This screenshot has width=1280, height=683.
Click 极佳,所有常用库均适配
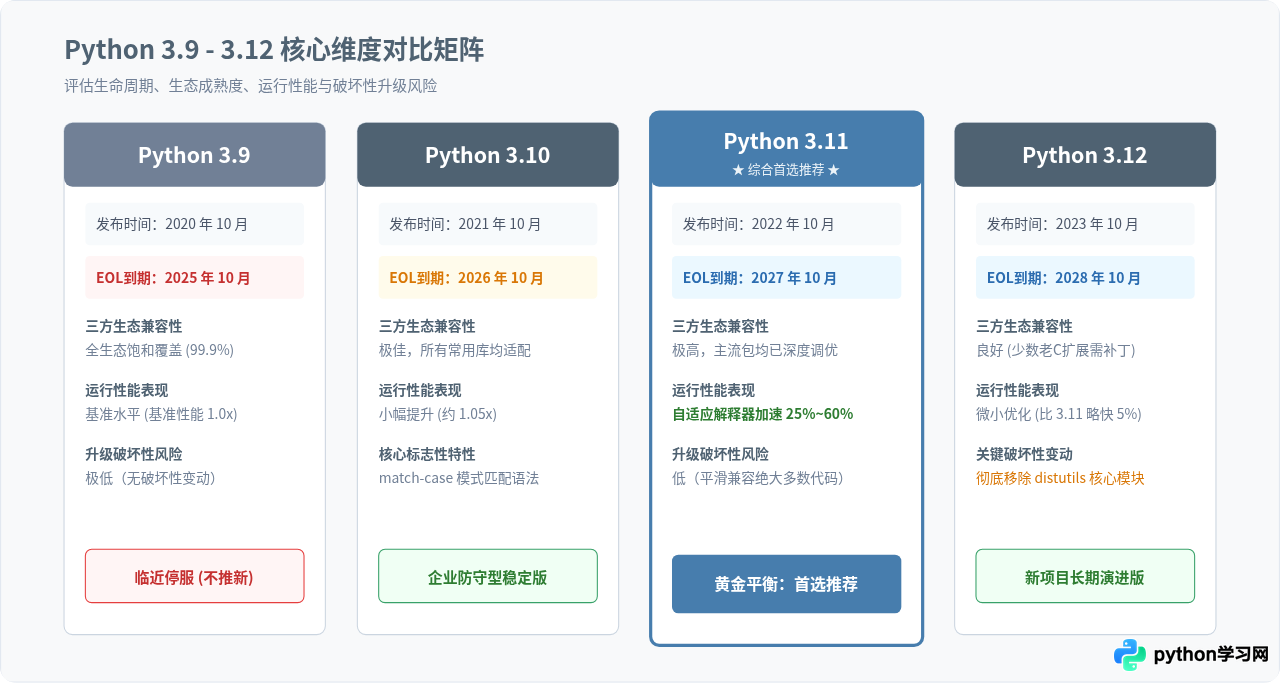pos(455,350)
